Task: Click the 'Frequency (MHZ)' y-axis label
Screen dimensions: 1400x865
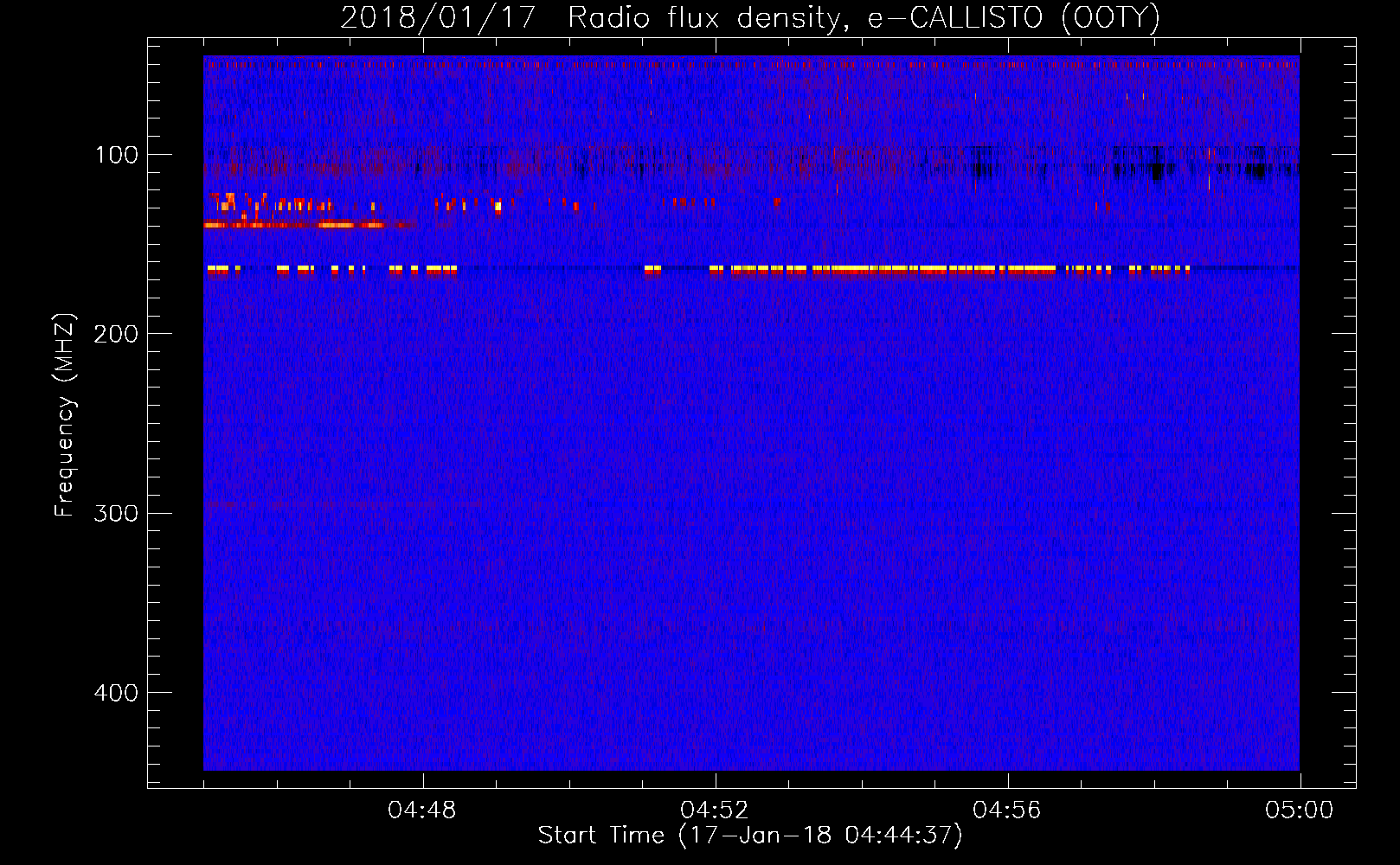Action: [65, 414]
